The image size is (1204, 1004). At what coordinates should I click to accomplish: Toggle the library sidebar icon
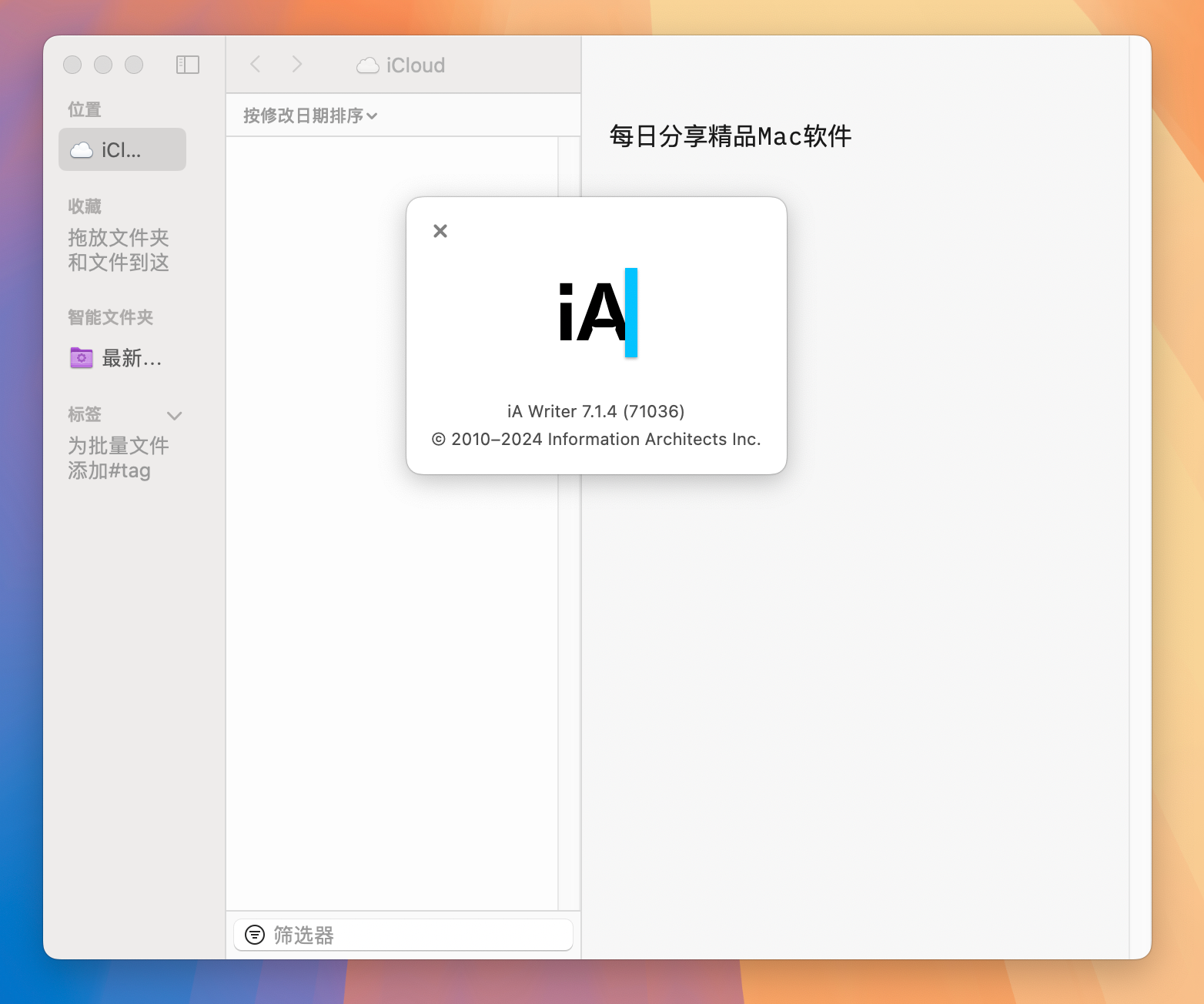188,65
